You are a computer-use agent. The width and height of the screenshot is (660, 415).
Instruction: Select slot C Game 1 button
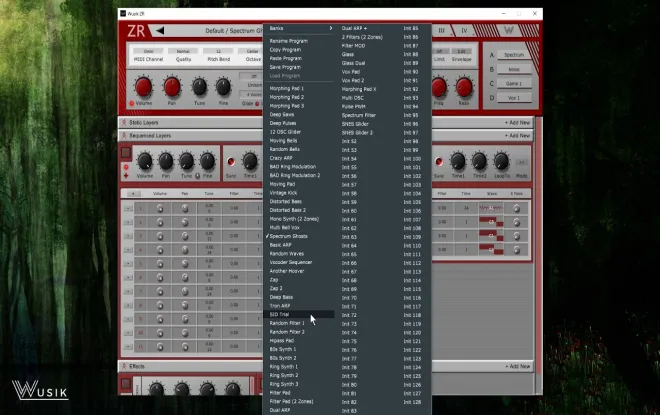pyautogui.click(x=514, y=83)
